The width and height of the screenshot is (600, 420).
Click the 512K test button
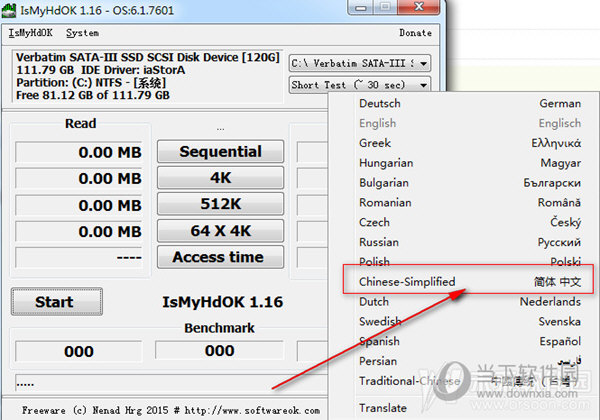click(220, 204)
